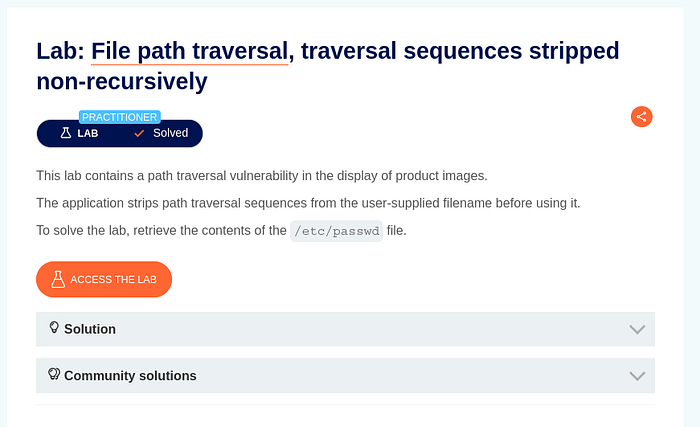Image resolution: width=700 pixels, height=427 pixels.
Task: Click the Solved status text
Action: [170, 133]
